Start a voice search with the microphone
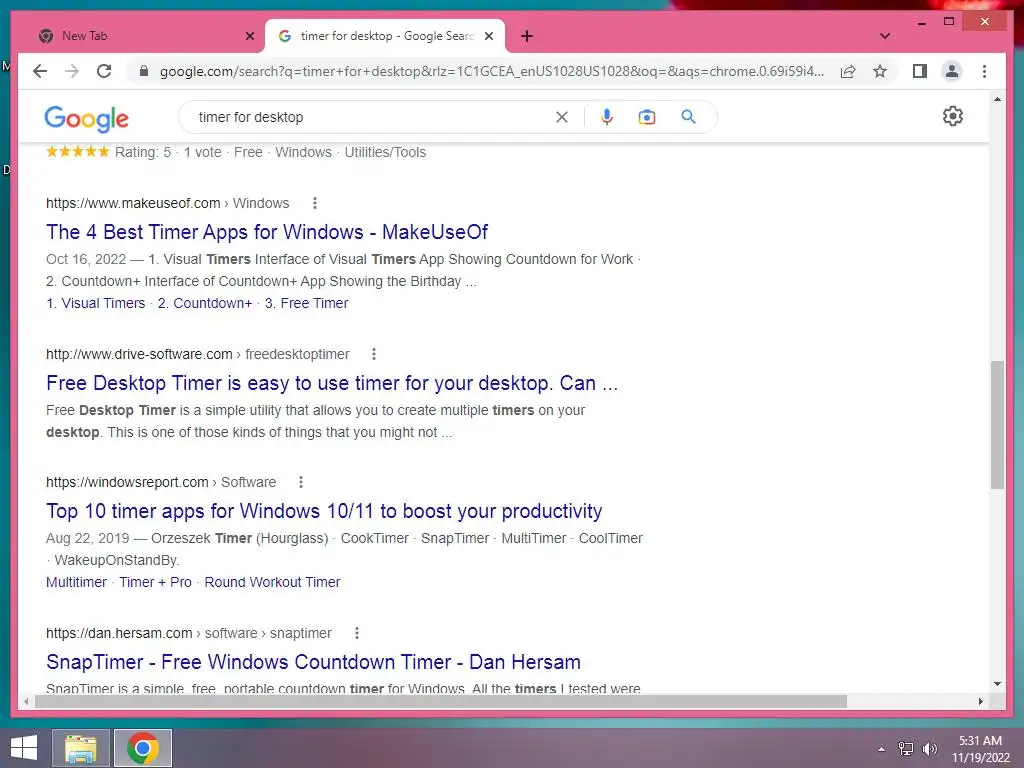1024x768 pixels. tap(607, 117)
